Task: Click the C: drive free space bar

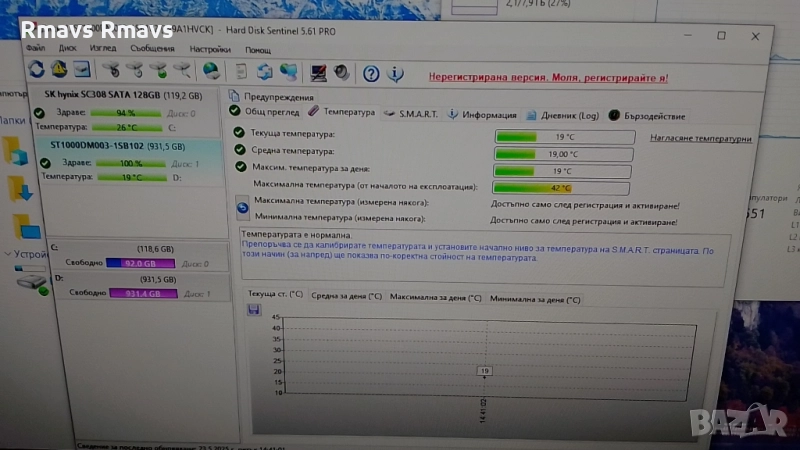Action: pos(146,264)
